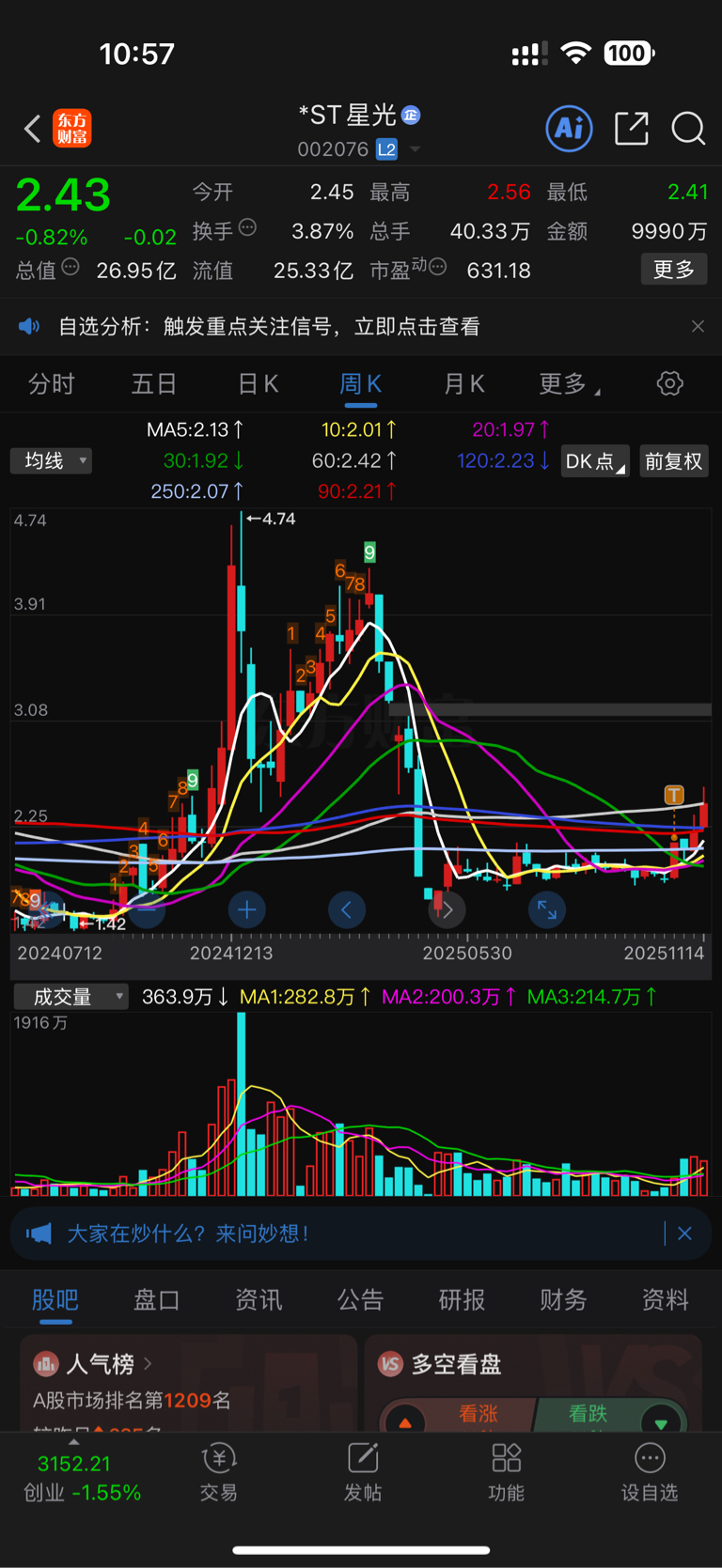Select the 周K chart tab

click(360, 383)
